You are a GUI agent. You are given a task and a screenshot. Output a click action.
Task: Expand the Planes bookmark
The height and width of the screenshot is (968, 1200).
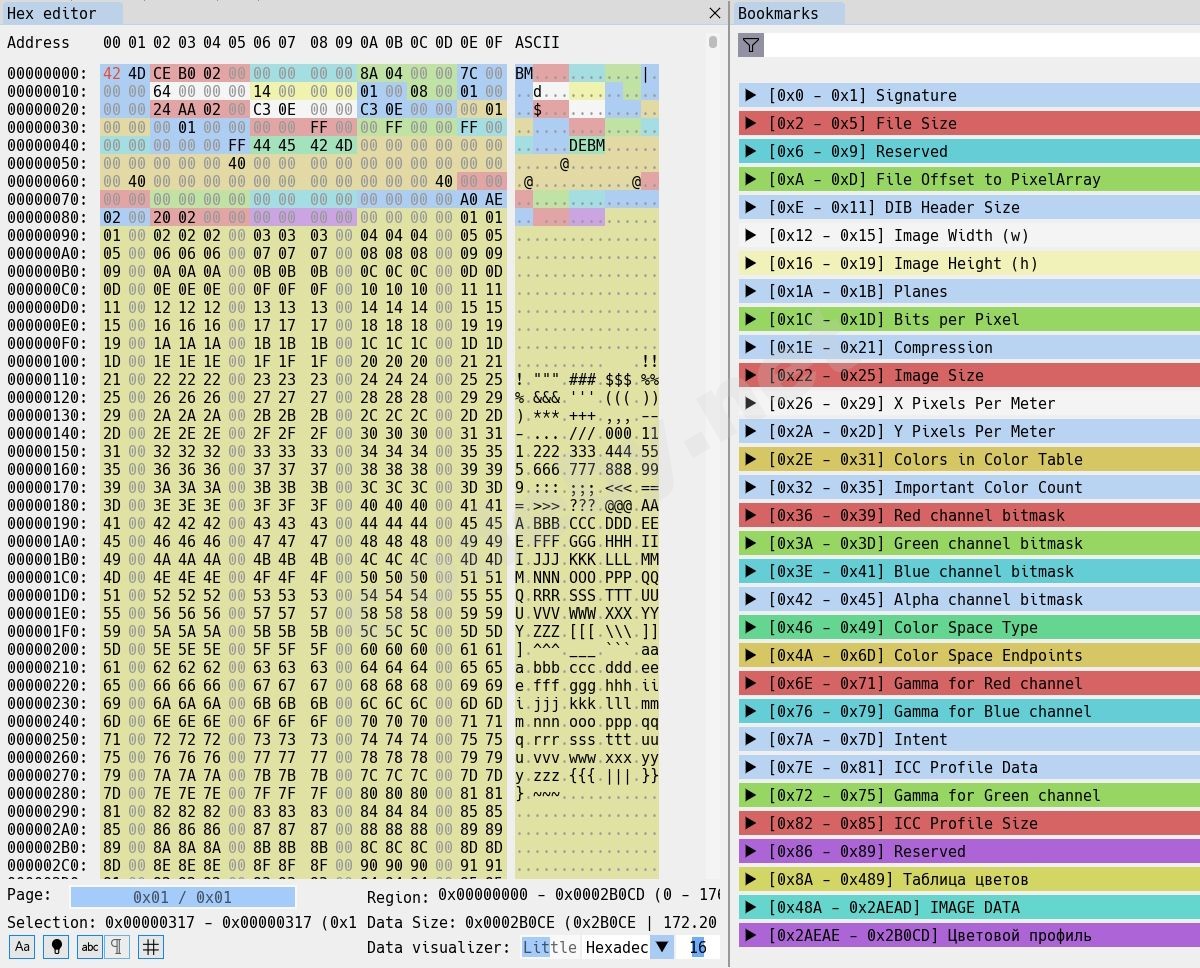752,292
